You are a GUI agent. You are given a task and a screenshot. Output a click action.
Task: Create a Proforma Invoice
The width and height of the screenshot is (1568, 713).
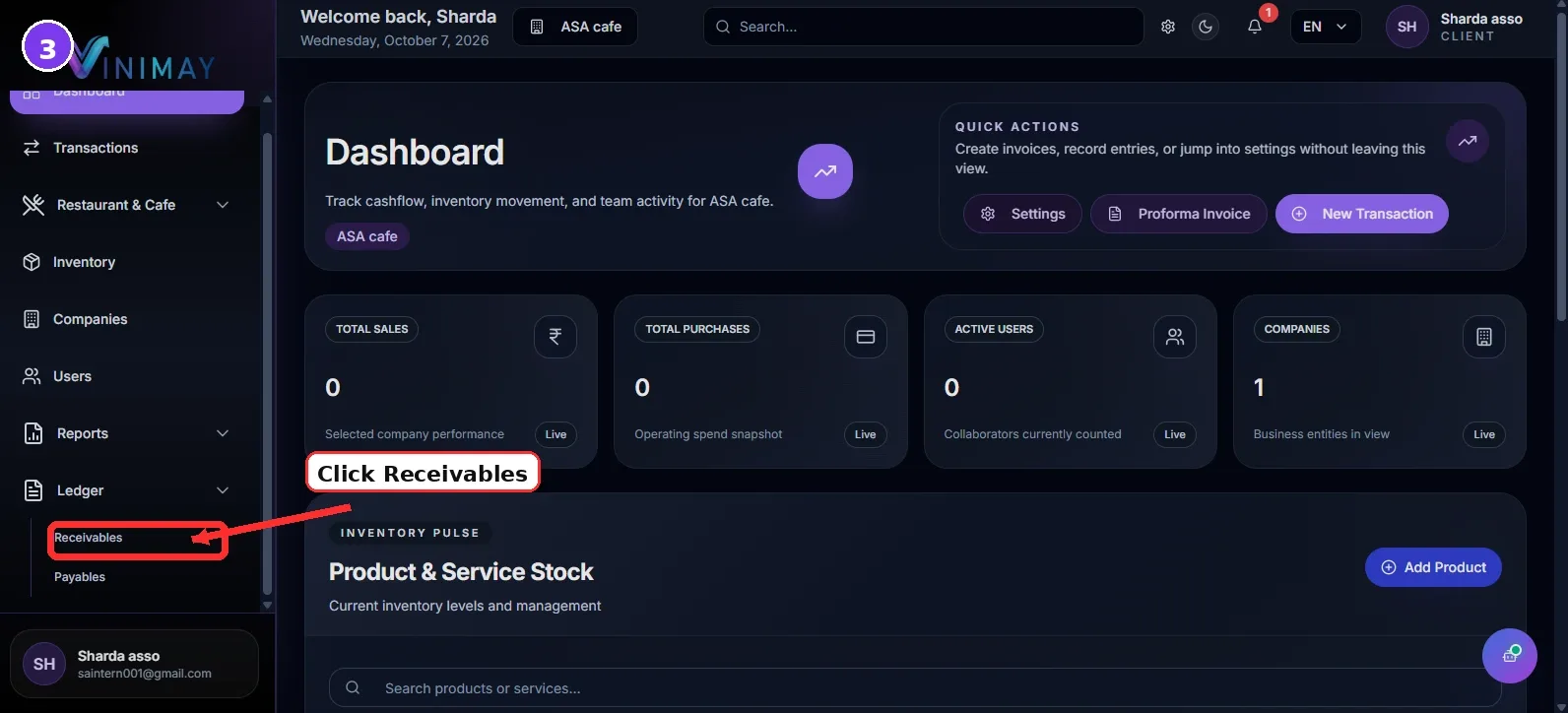click(x=1179, y=214)
